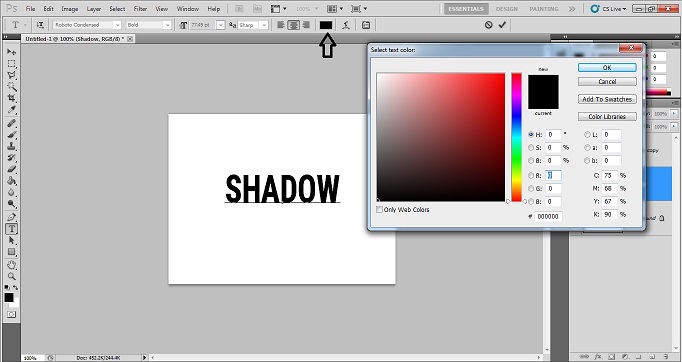This screenshot has width=682, height=362.
Task: Click the warp text icon
Action: tap(346, 25)
